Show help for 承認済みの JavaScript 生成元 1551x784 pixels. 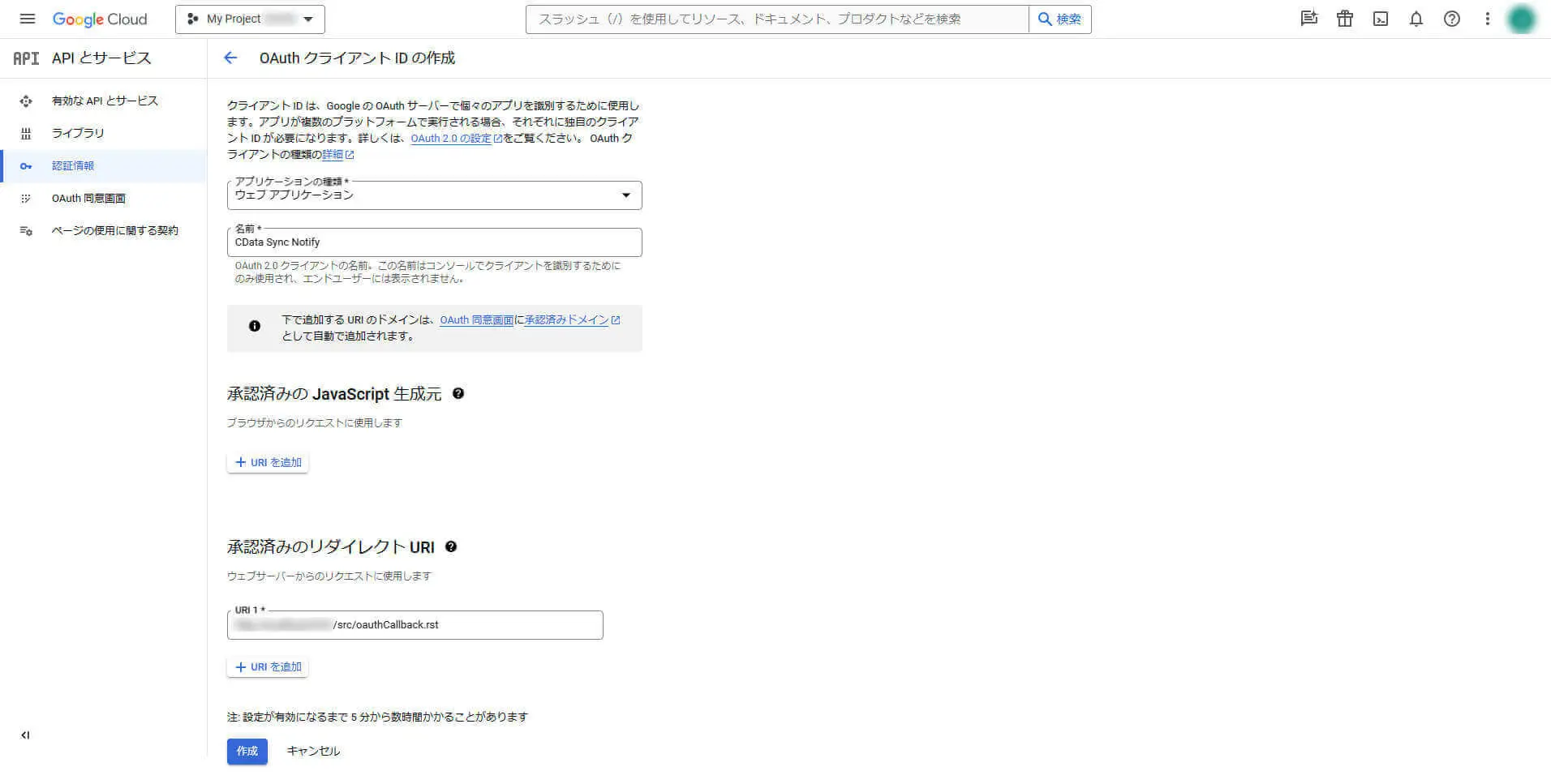[458, 393]
